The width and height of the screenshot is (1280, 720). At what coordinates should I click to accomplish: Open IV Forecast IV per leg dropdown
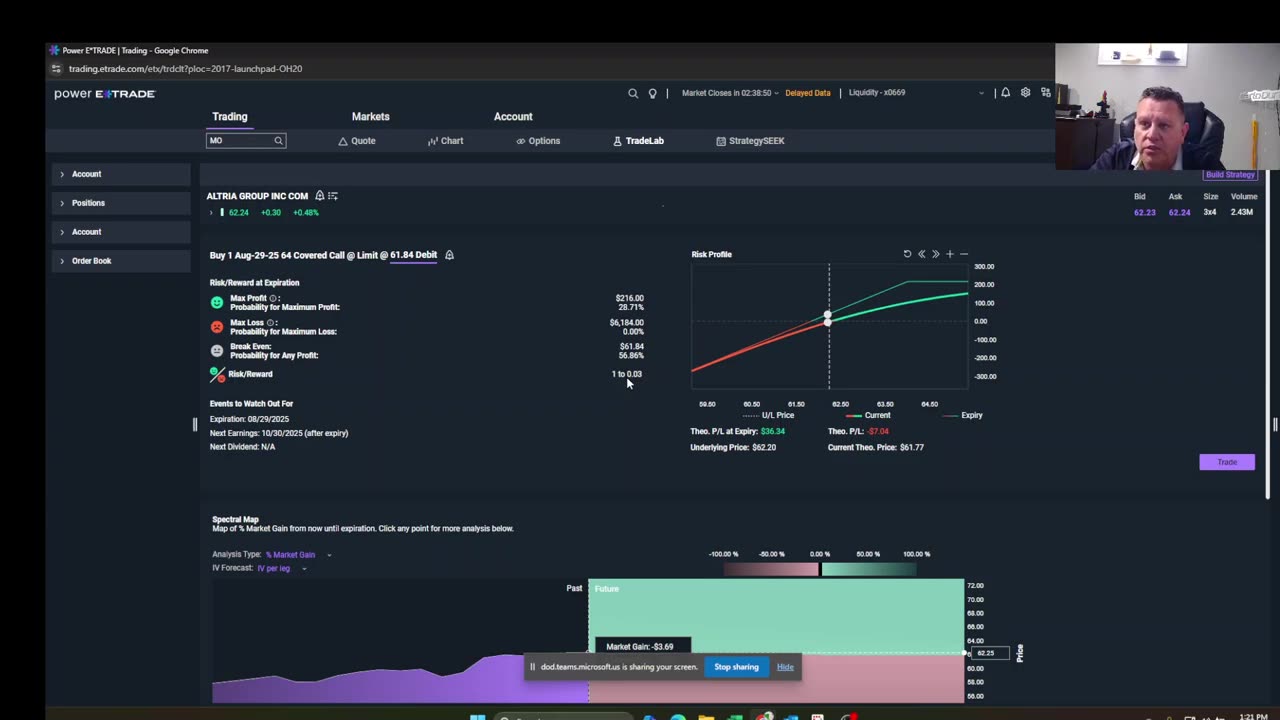(281, 568)
